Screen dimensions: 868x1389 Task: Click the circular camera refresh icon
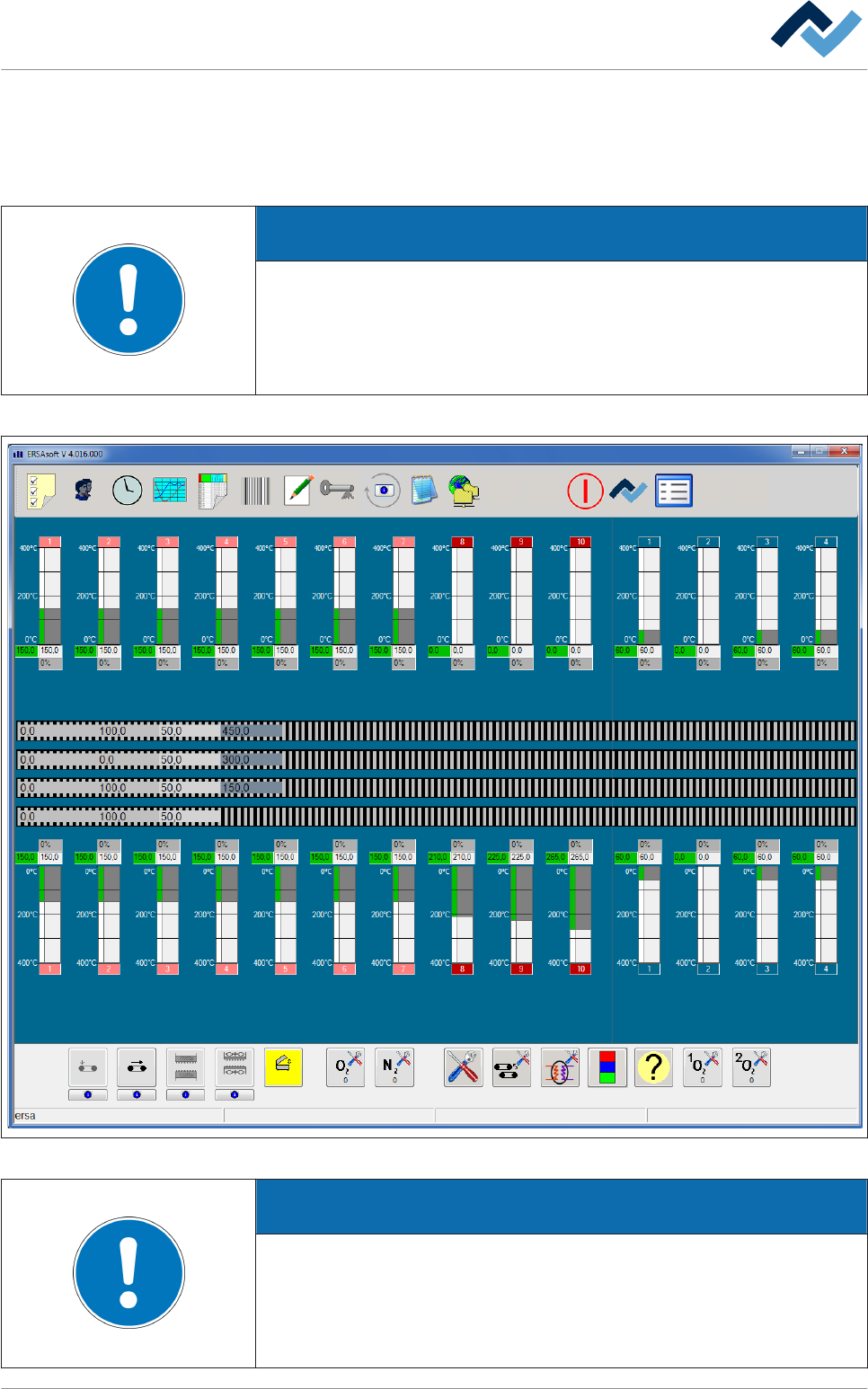(x=383, y=490)
